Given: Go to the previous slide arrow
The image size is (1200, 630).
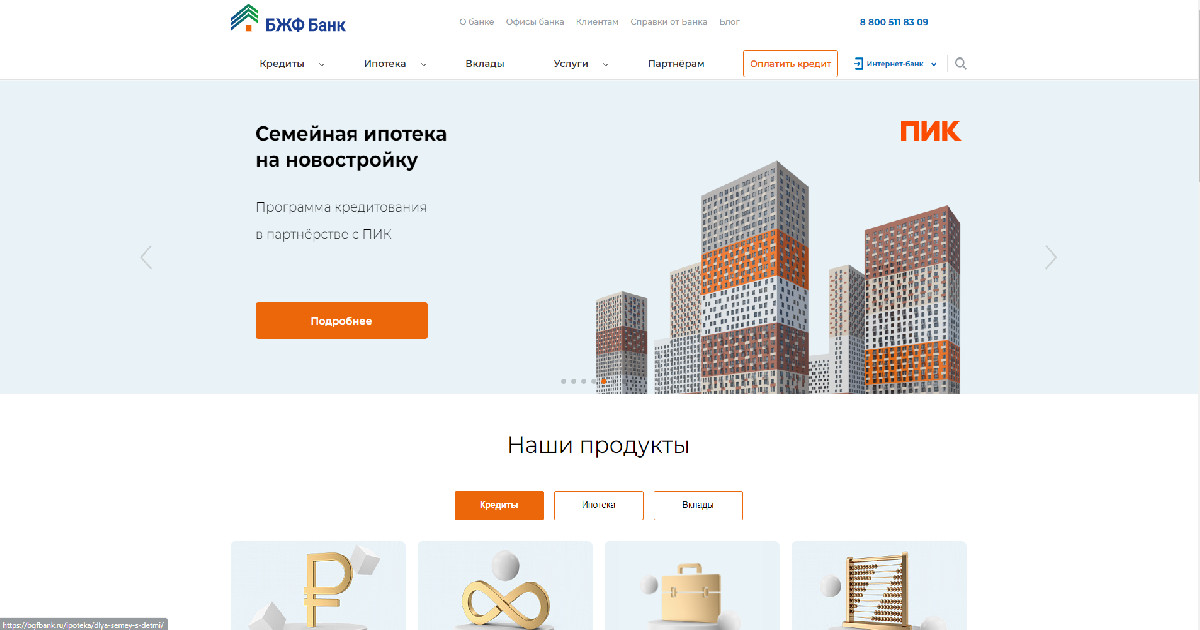Looking at the screenshot, I should coord(146,257).
